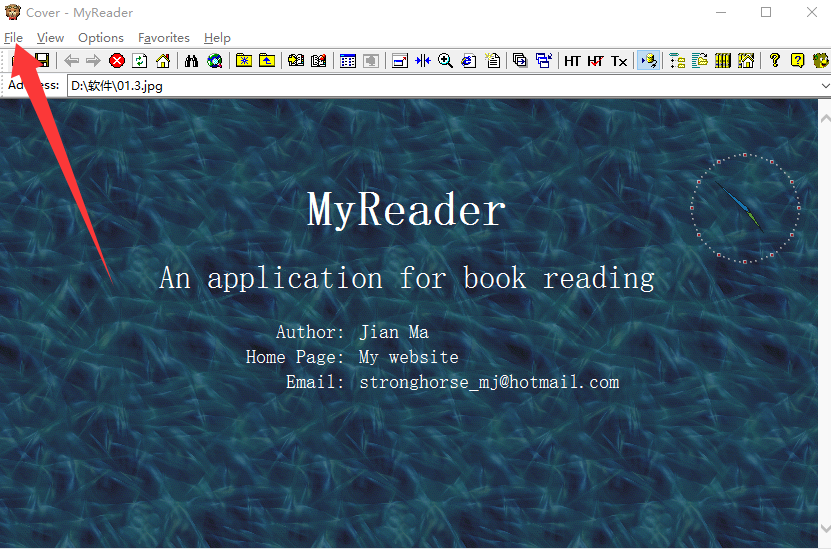This screenshot has width=831, height=549.
Task: Toggle the highlighted pressed toolbar button
Action: coord(648,61)
